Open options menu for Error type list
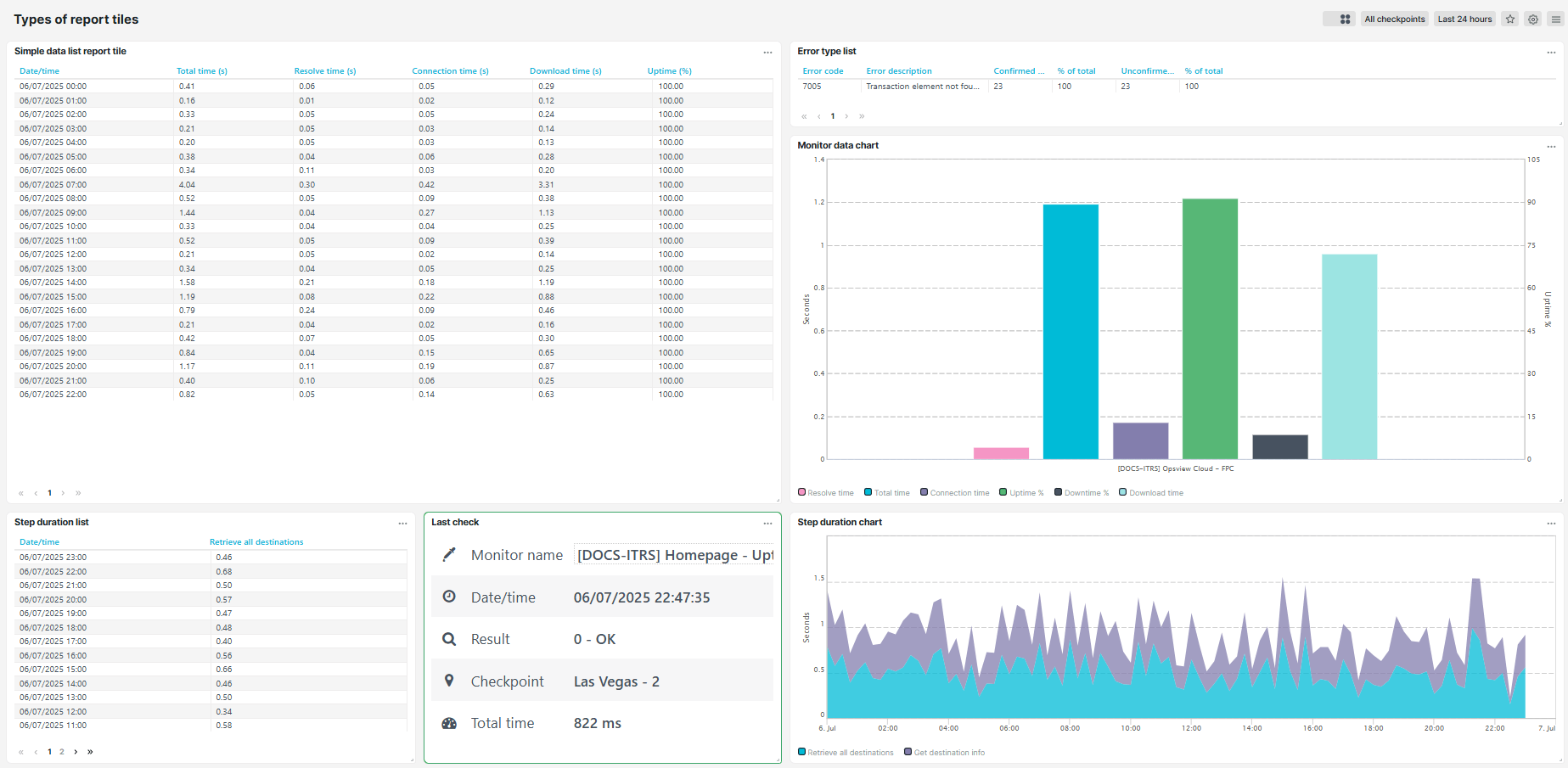The height and width of the screenshot is (768, 1568). pos(1551,52)
